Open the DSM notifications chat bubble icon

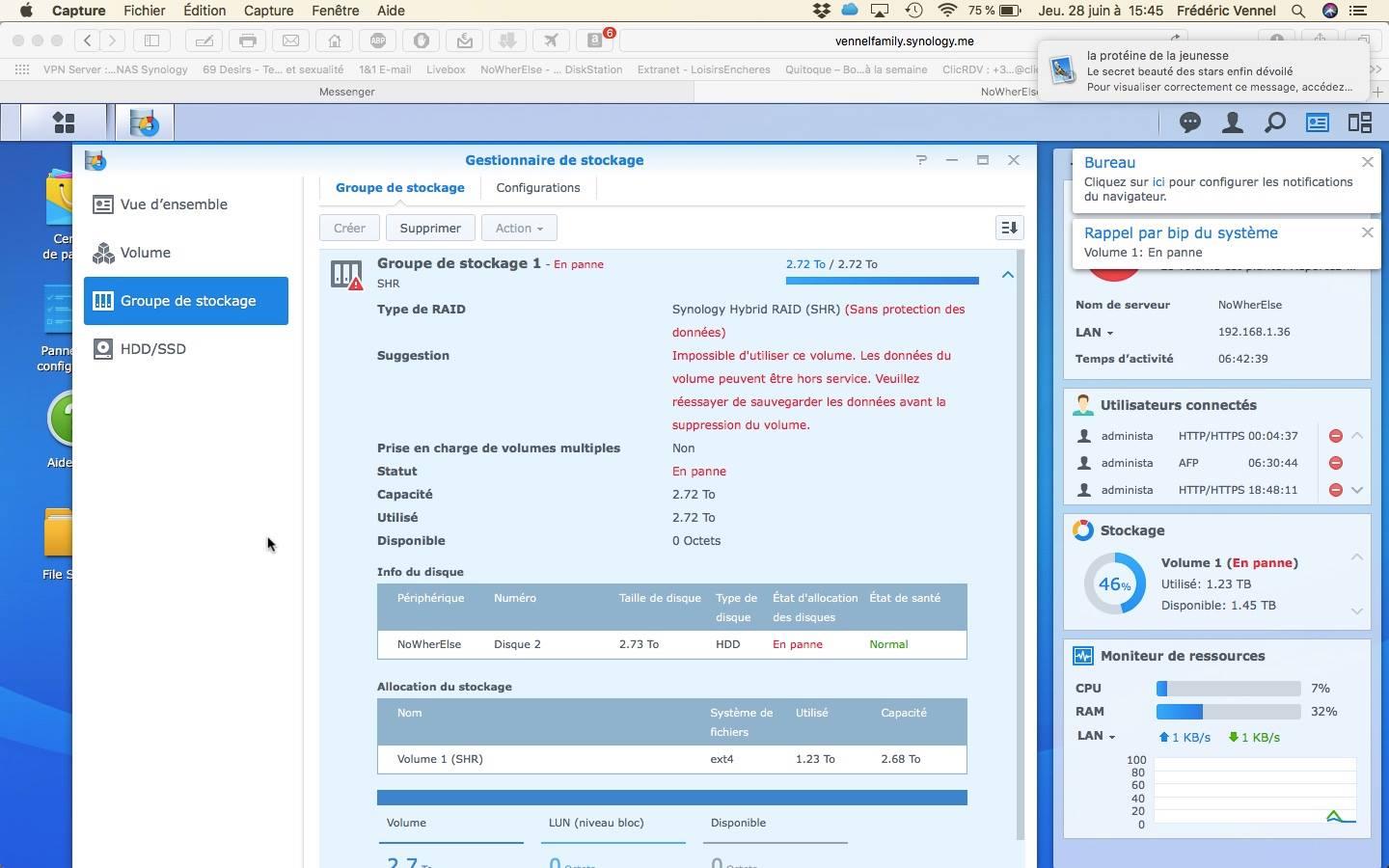click(1190, 122)
